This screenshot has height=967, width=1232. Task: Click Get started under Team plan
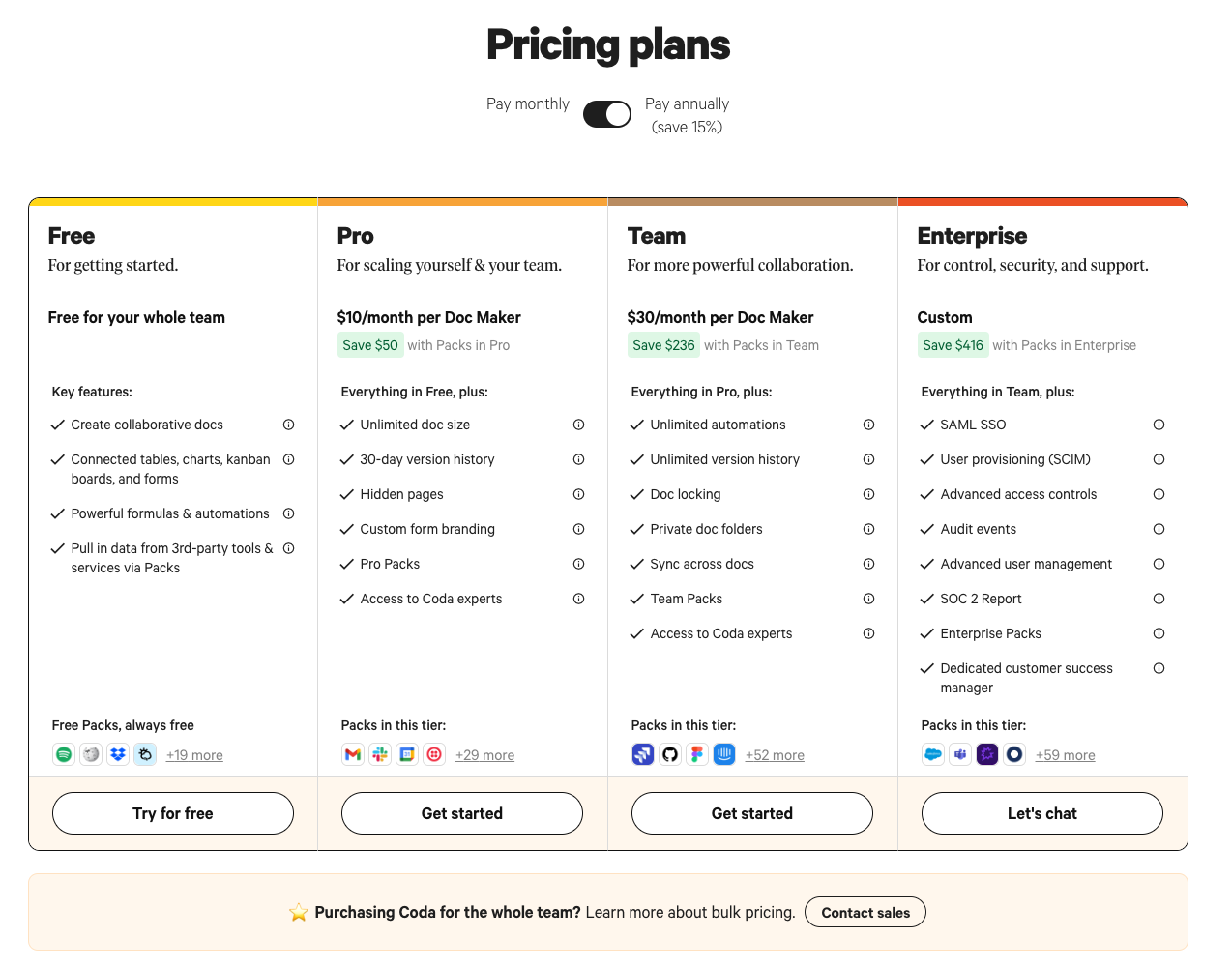(x=751, y=813)
